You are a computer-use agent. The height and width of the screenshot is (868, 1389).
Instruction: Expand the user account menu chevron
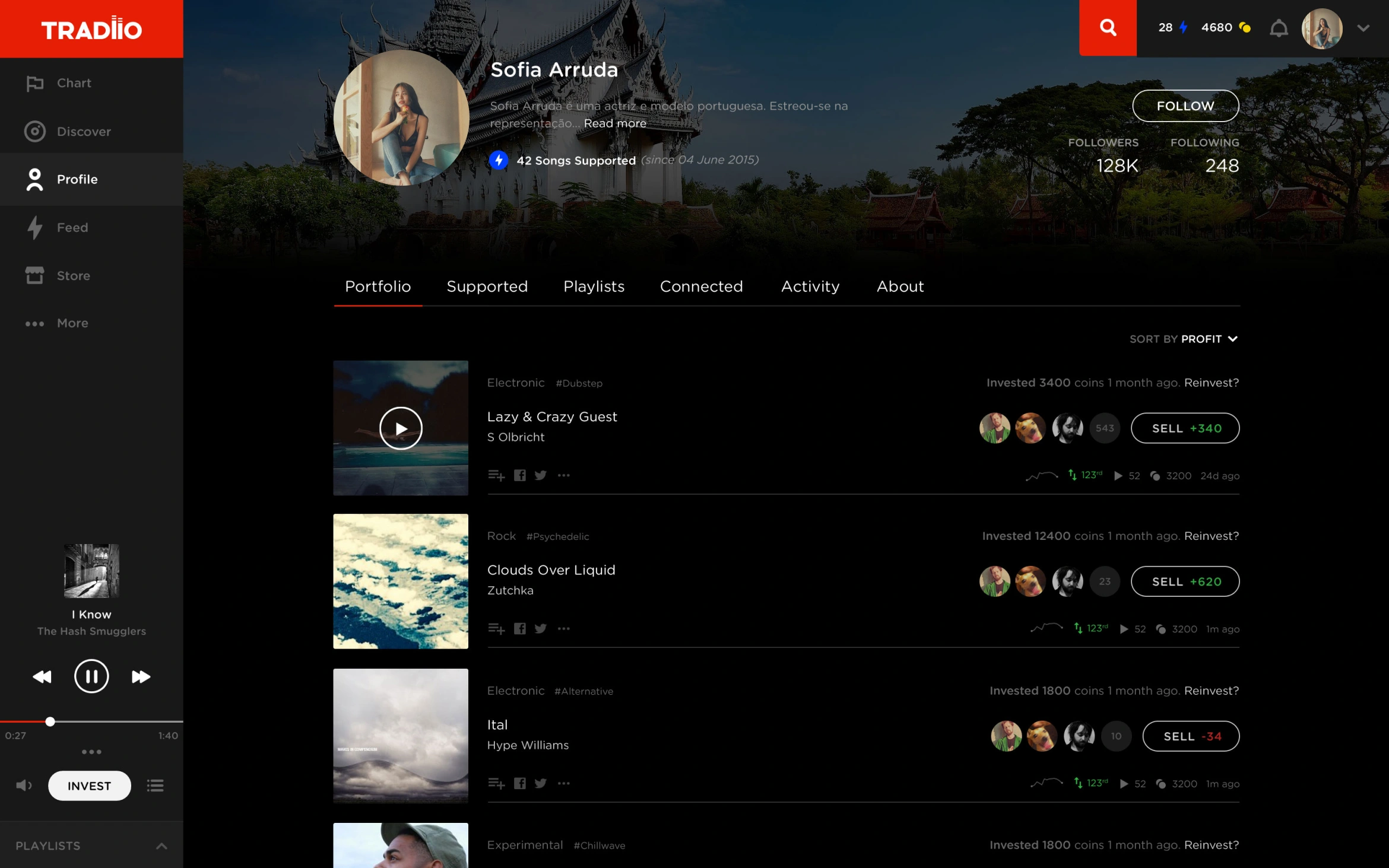(x=1363, y=28)
